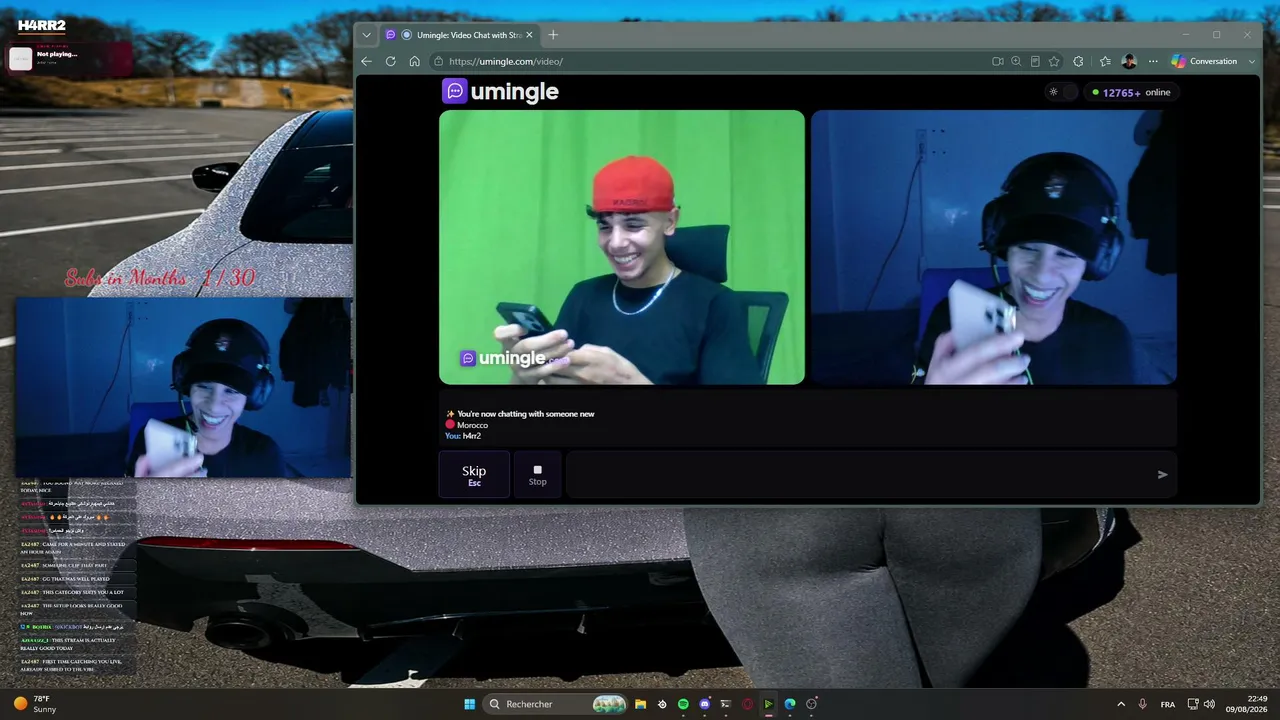This screenshot has height=720, width=1280.
Task: Open the favorites list
Action: pos(1105,61)
